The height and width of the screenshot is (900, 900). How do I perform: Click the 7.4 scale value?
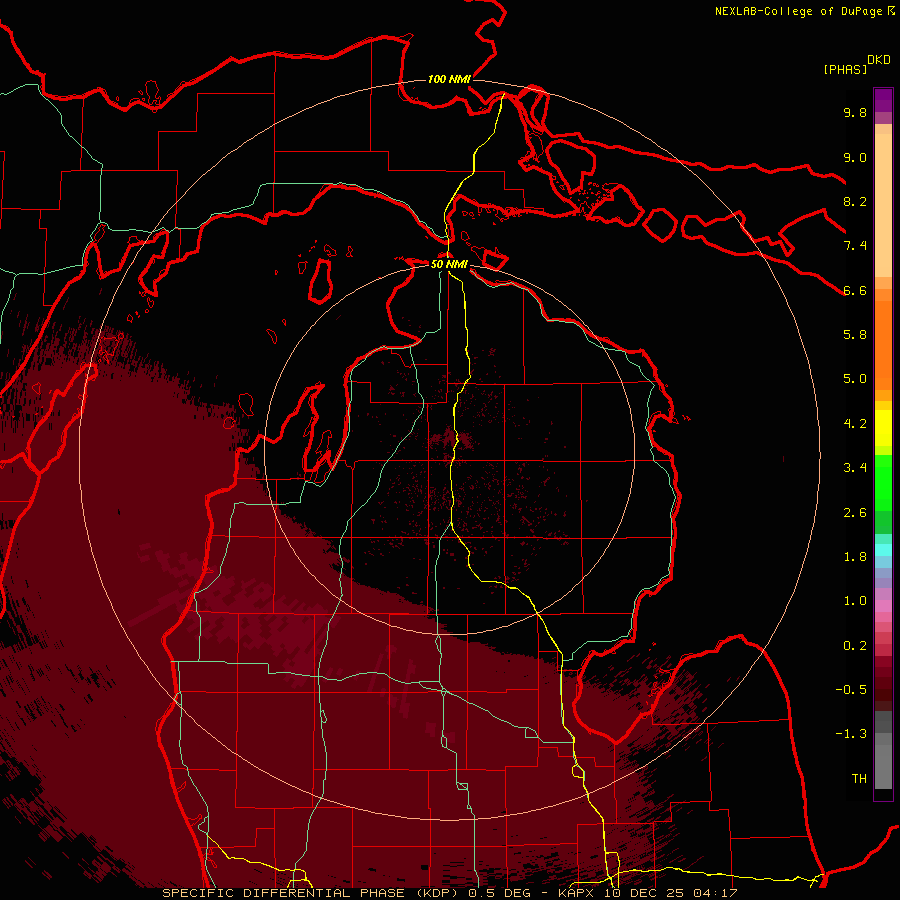[x=855, y=246]
